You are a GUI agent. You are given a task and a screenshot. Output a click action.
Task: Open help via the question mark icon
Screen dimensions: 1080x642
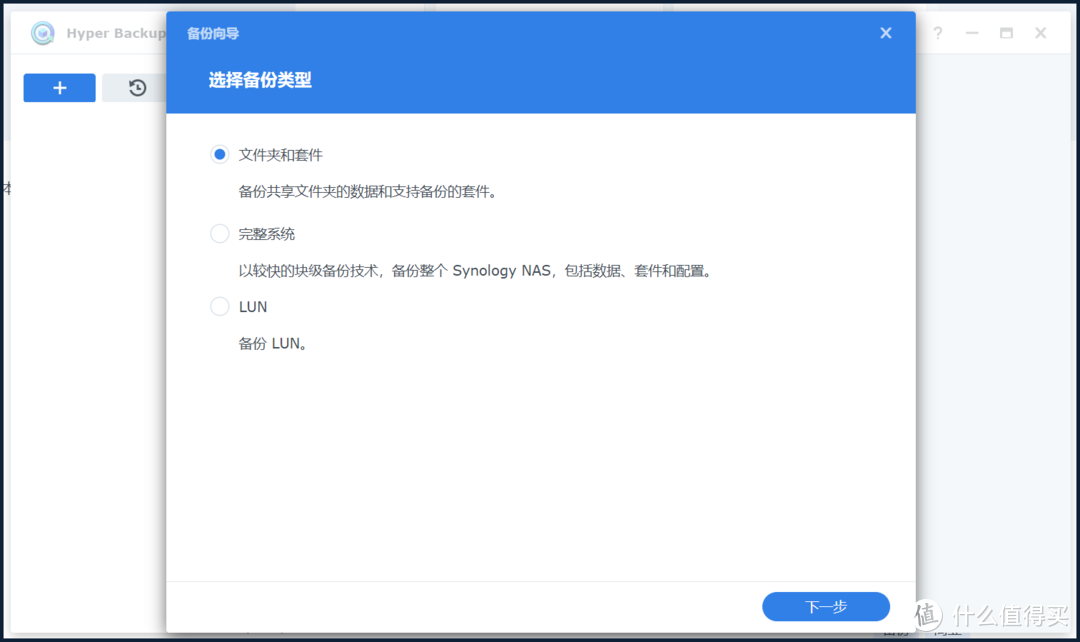click(x=937, y=33)
